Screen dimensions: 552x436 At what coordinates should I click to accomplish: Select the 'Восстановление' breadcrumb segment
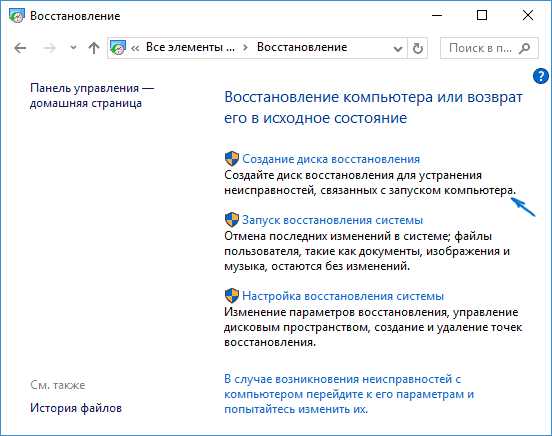click(x=302, y=47)
